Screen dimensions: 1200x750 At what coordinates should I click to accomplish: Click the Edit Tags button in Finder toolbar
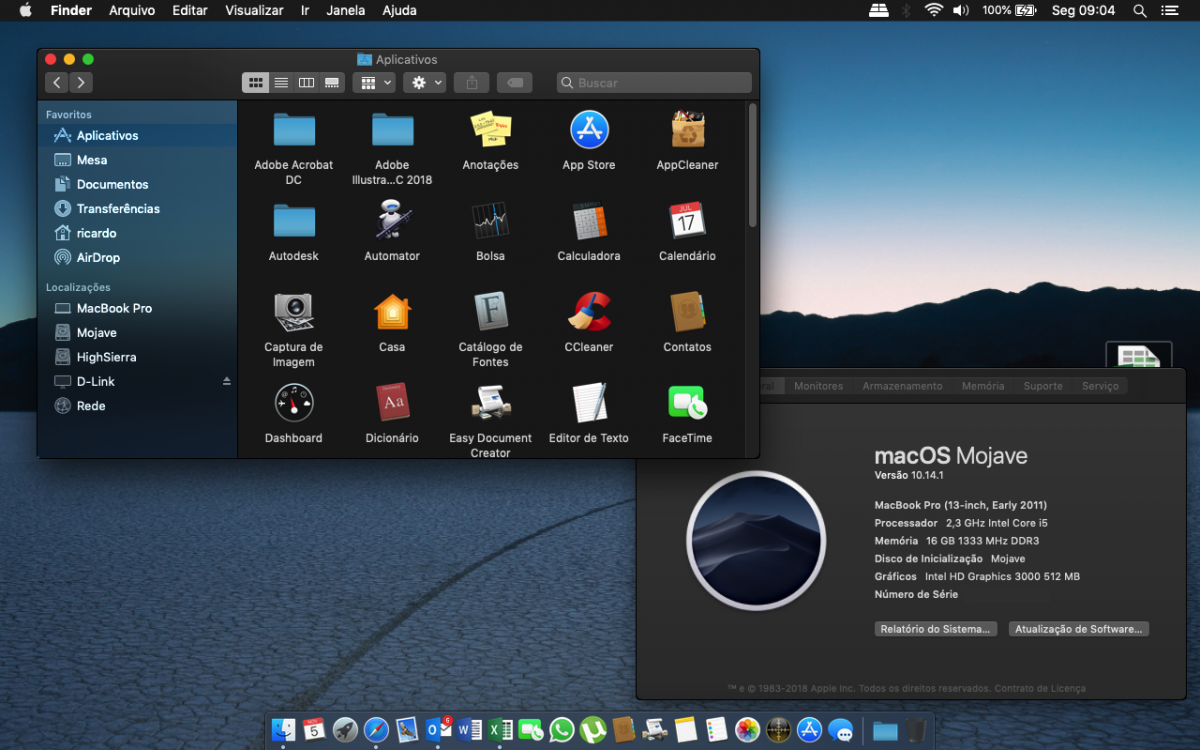coord(515,83)
